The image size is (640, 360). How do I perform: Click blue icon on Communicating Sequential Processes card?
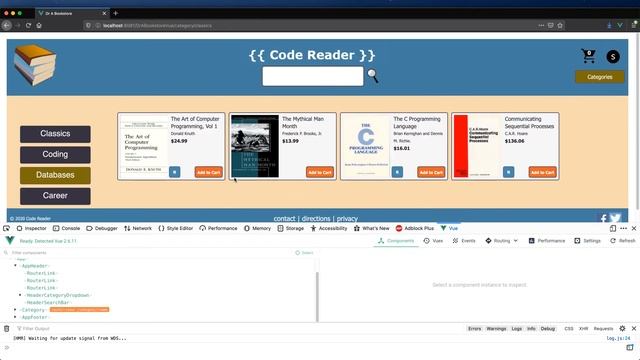tap(508, 172)
